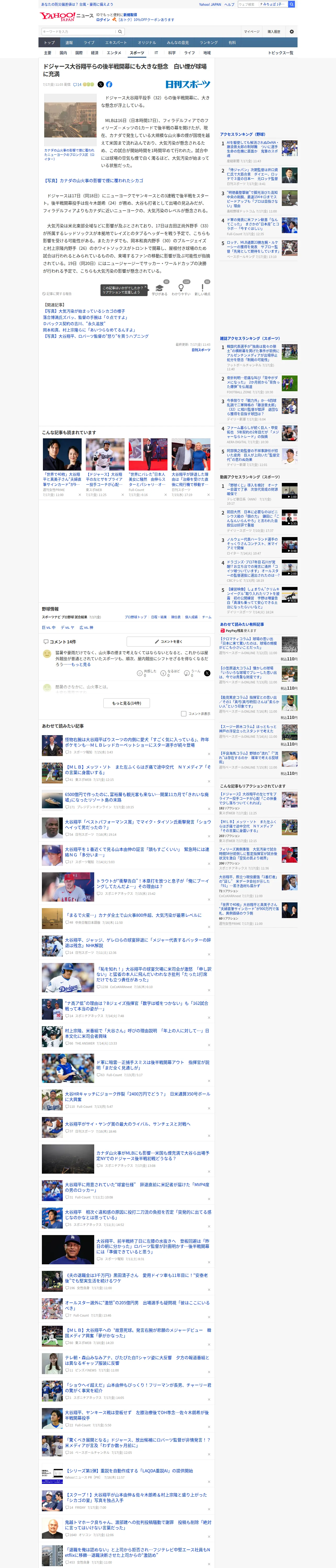336x1568 pixels.
Task: Click the コメントを書く button
Action: click(168, 642)
